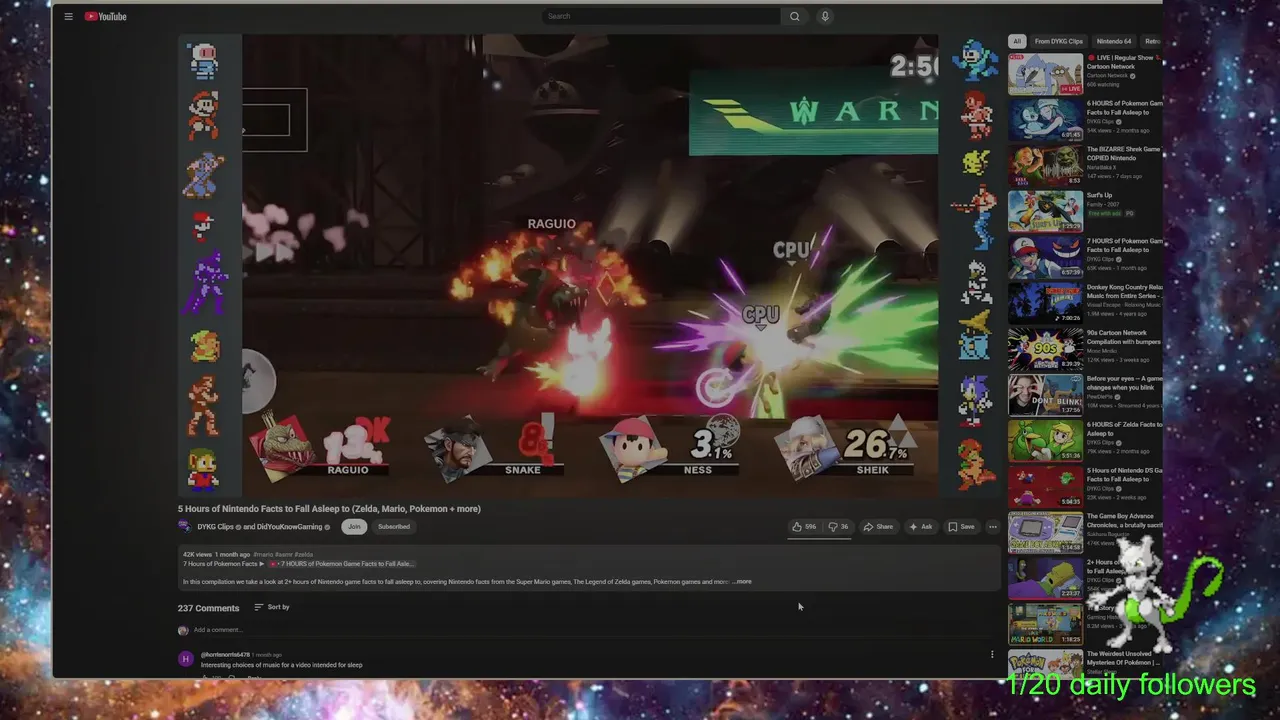Viewport: 1280px width, 720px height.
Task: Open LIVE Regular Show Cartoon Network thumbnail
Action: point(1045,74)
